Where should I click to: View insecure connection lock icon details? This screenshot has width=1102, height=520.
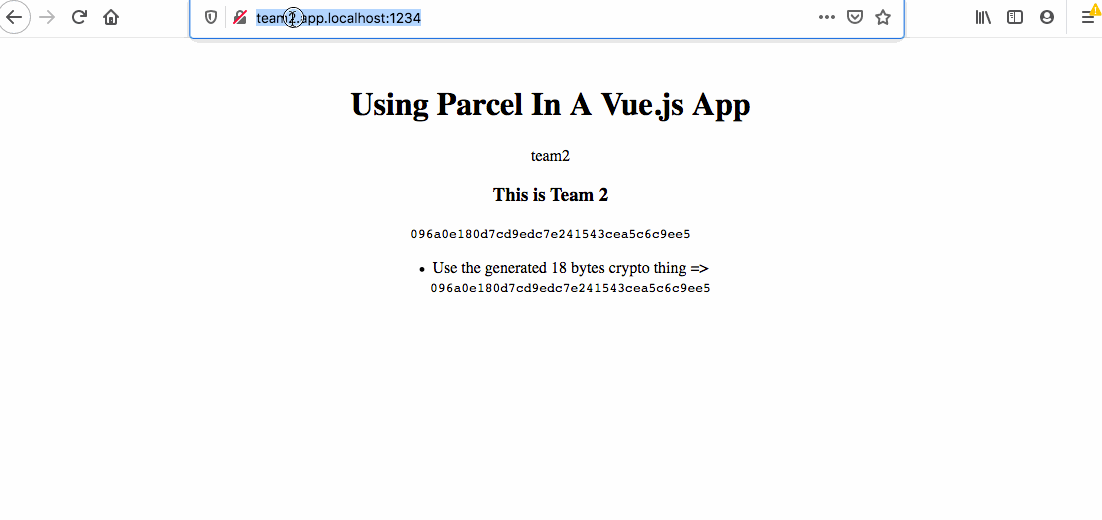(x=240, y=18)
